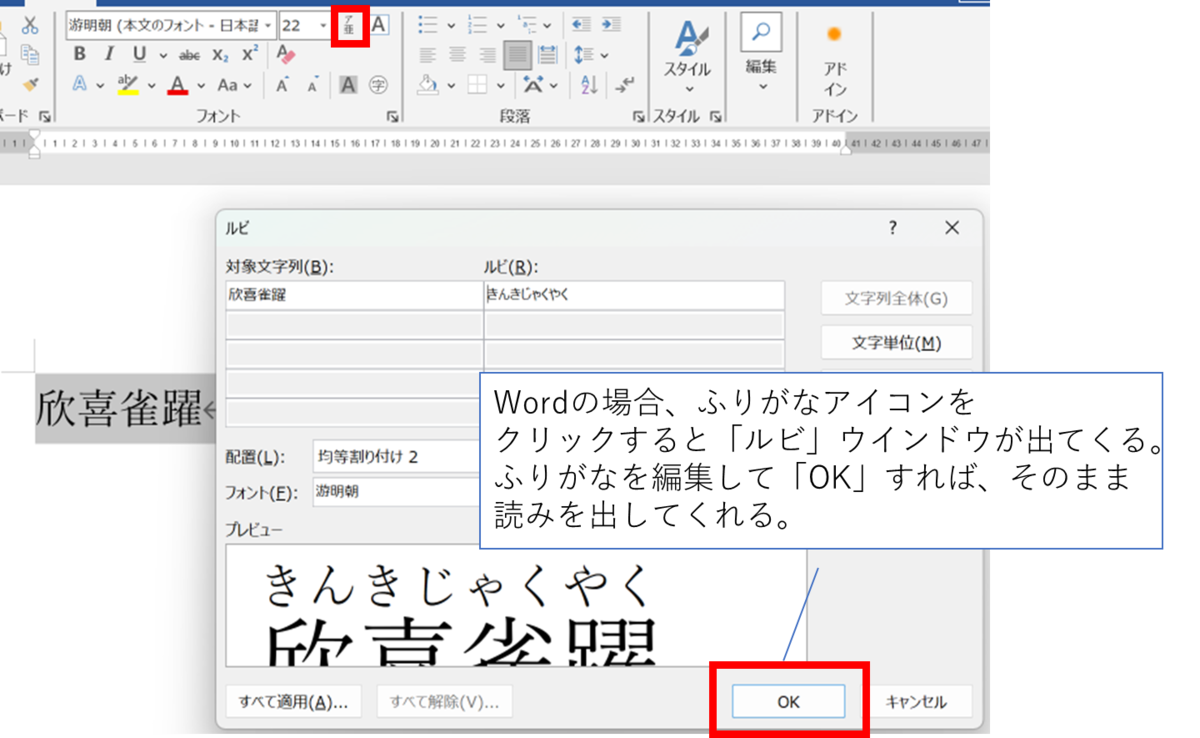
Task: Toggle justify alignment
Action: click(518, 55)
